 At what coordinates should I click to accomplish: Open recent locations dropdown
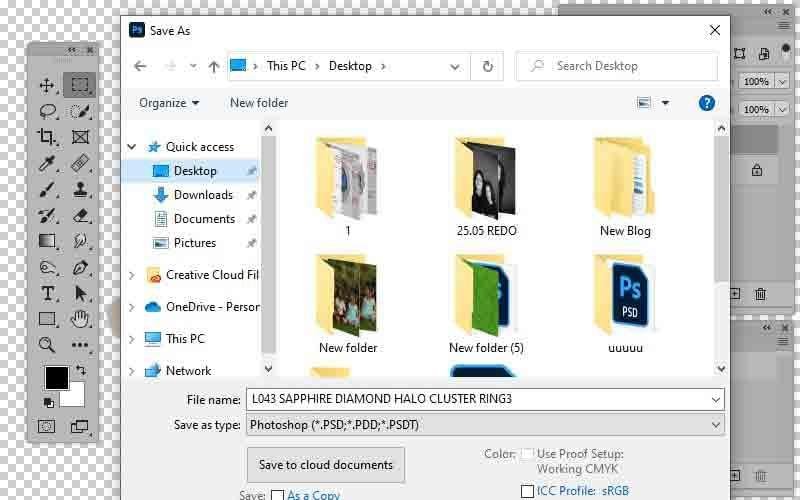click(x=193, y=66)
